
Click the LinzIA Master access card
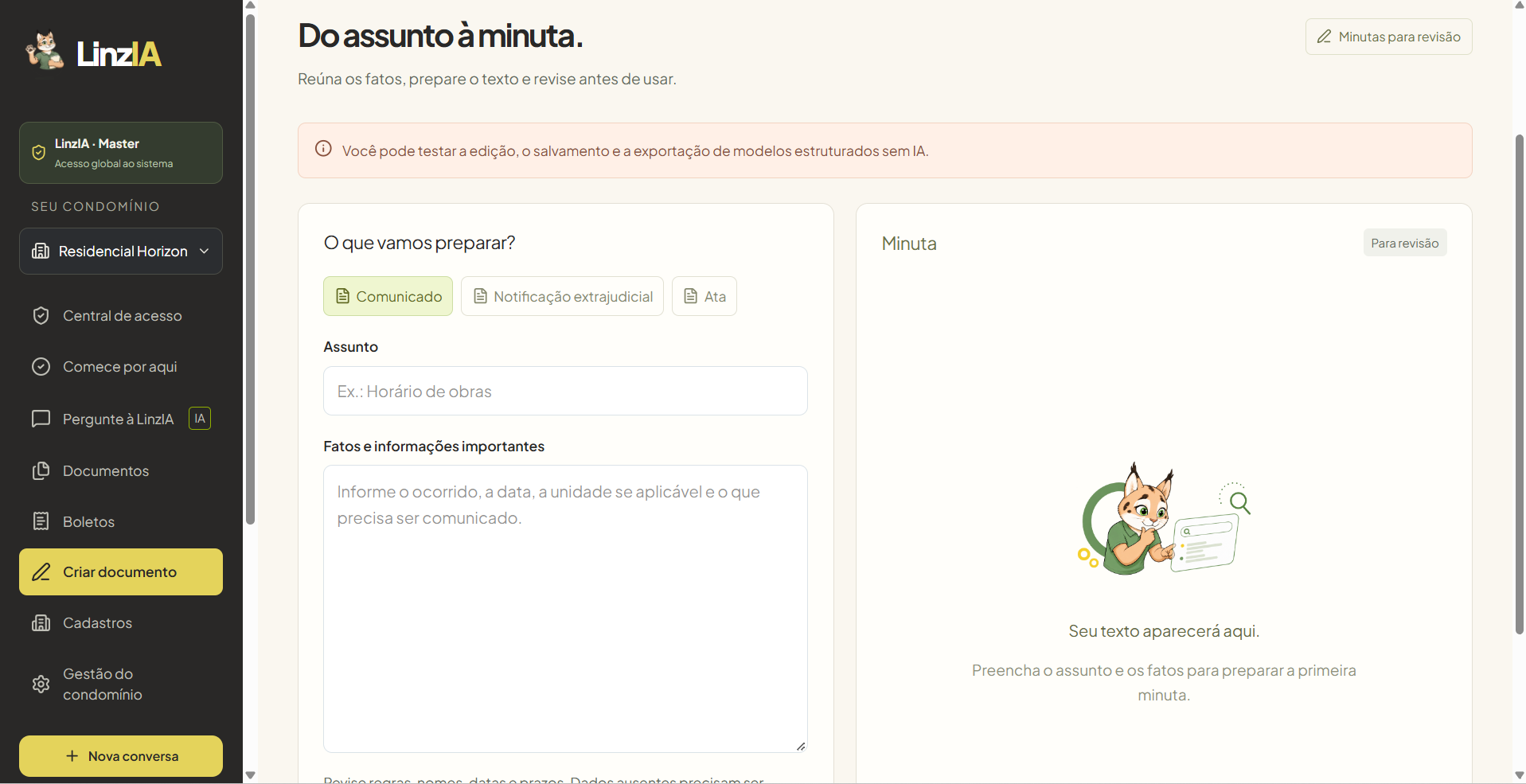point(121,153)
